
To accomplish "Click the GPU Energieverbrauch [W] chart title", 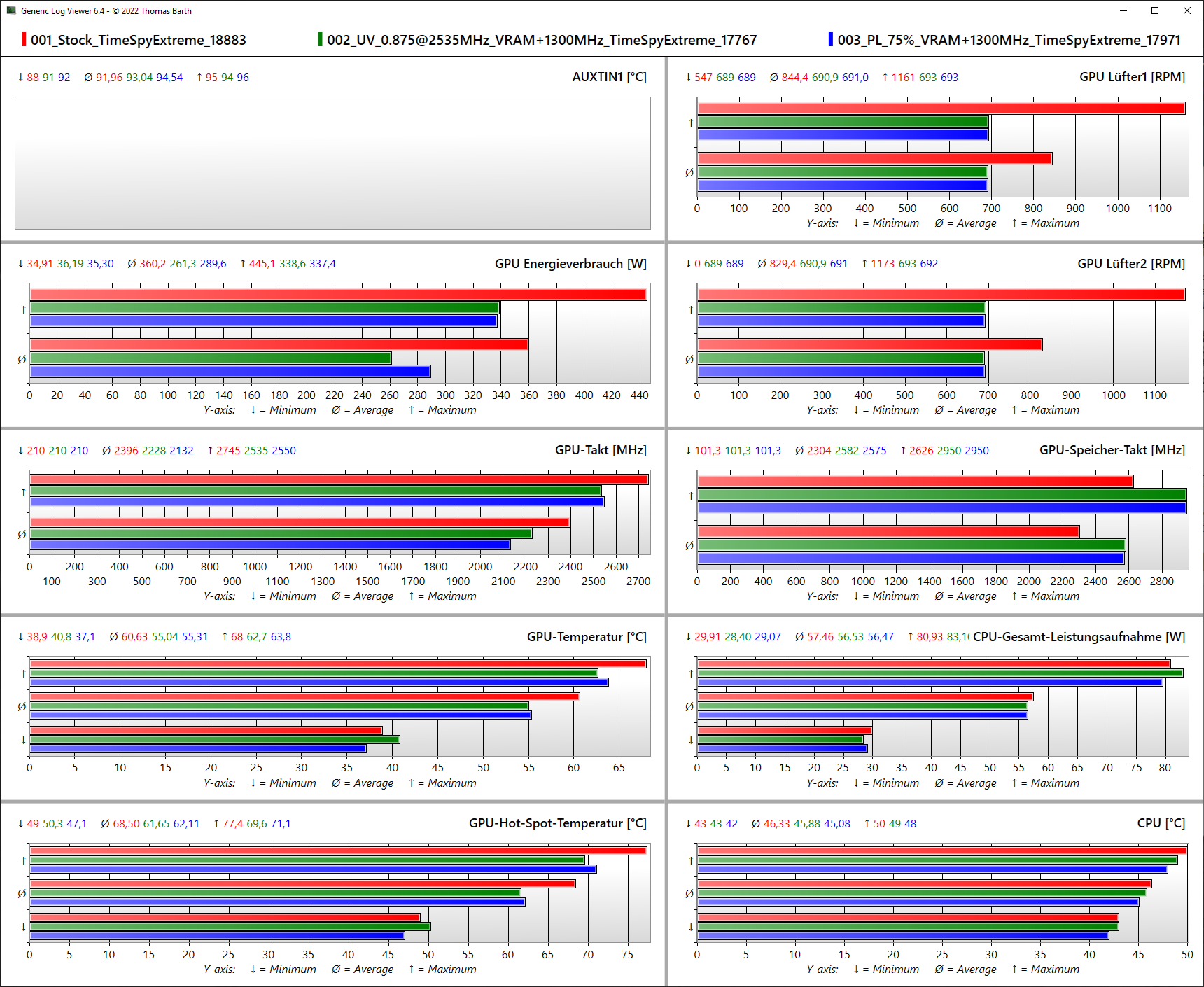I will coord(570,264).
